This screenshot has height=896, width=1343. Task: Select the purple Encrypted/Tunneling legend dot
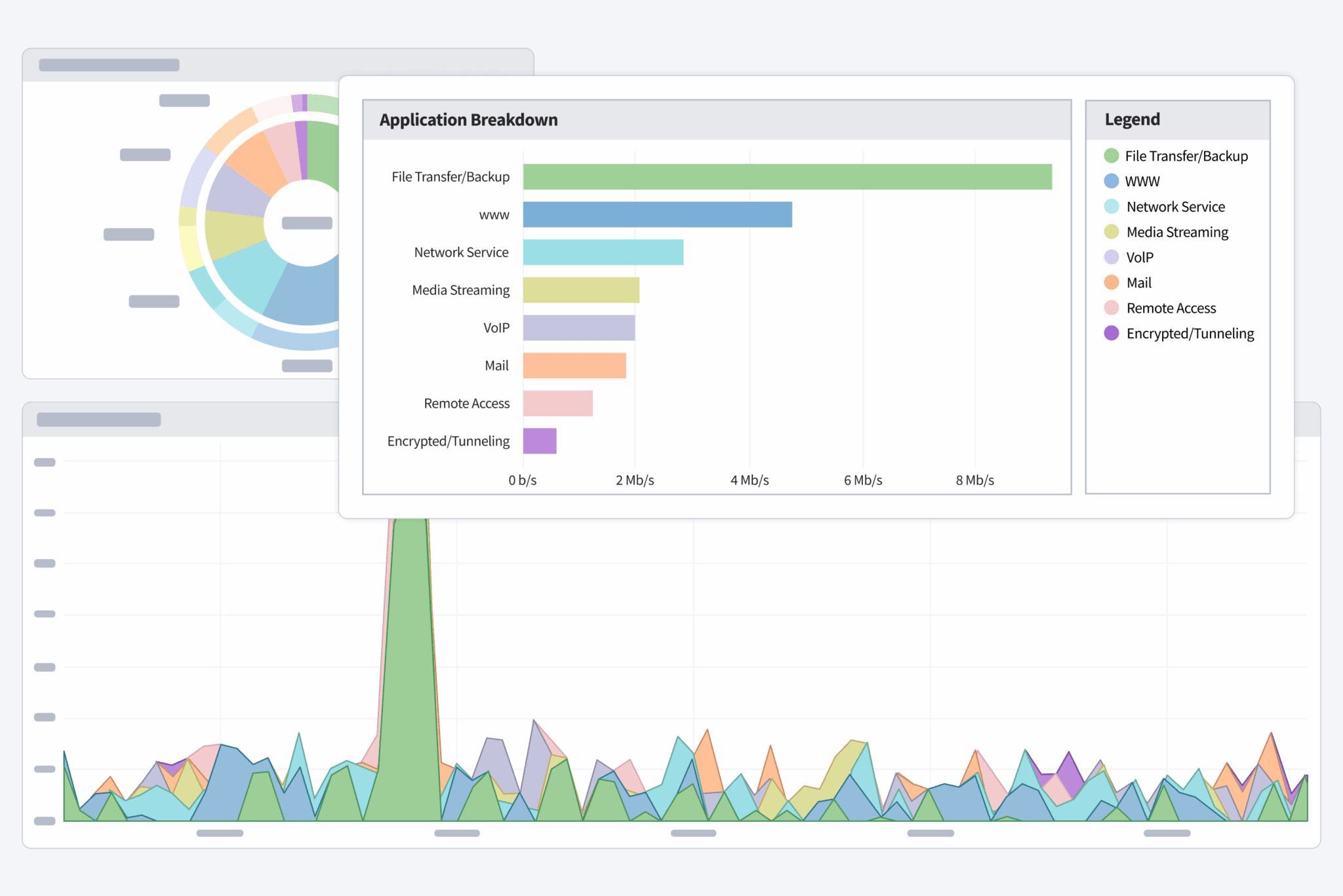coord(1111,334)
